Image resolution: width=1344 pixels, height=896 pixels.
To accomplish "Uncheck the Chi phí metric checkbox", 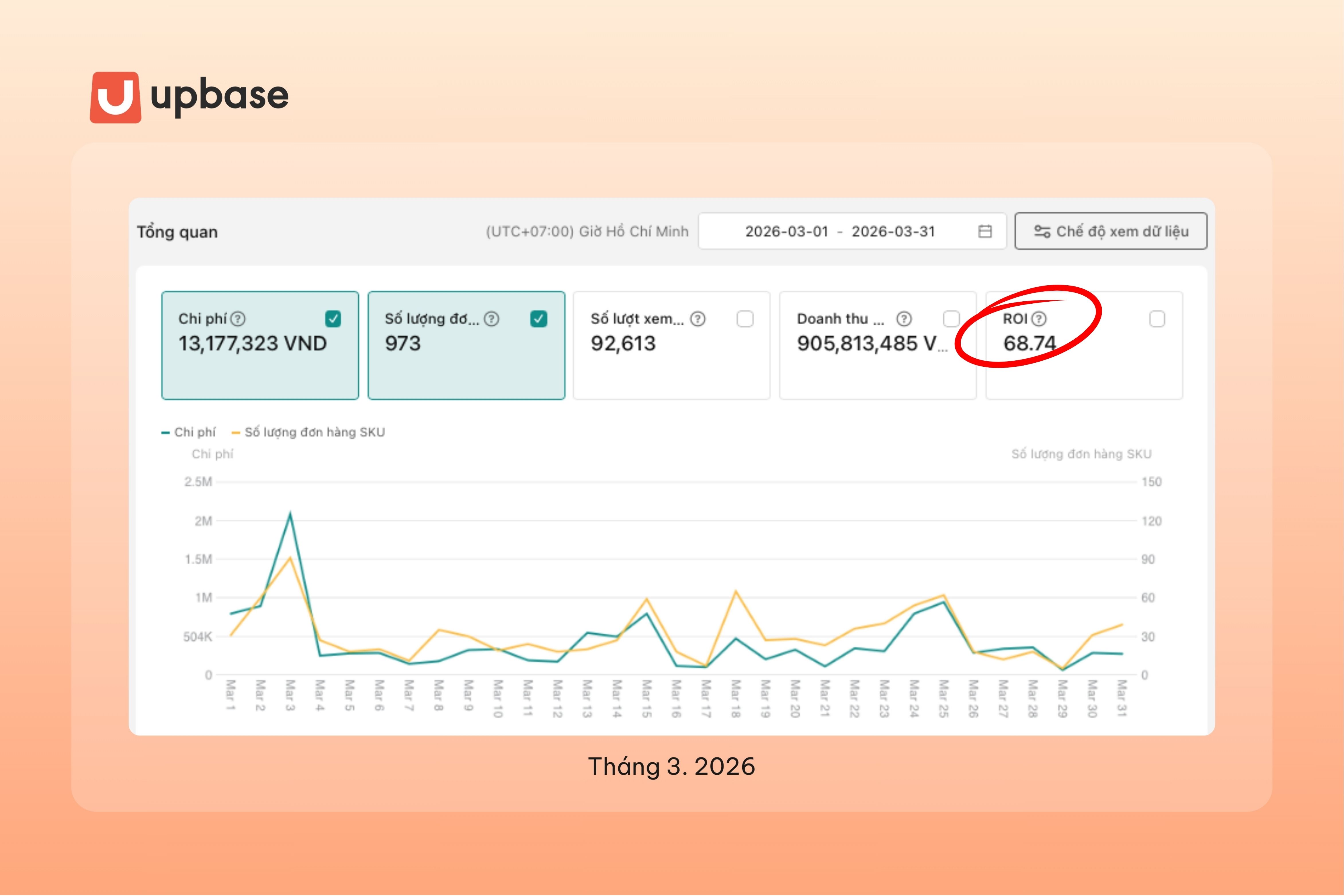I will pyautogui.click(x=333, y=319).
